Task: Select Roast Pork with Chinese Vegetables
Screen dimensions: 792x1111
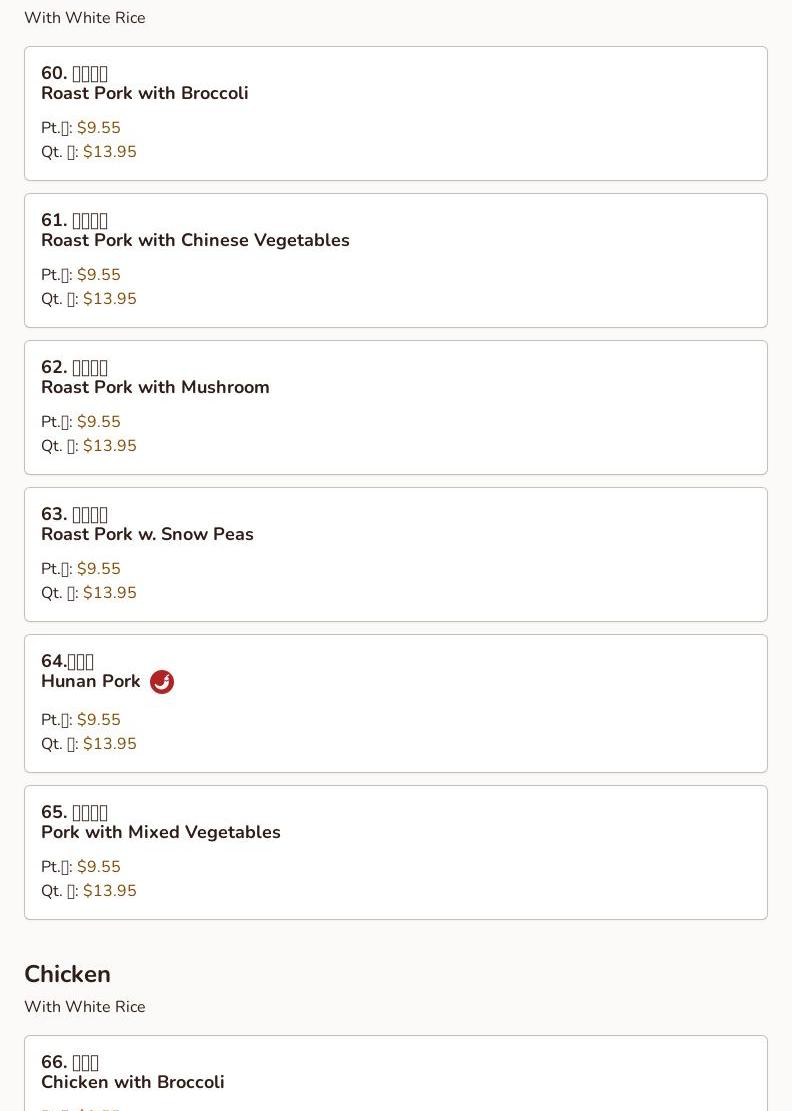Action: click(x=195, y=240)
